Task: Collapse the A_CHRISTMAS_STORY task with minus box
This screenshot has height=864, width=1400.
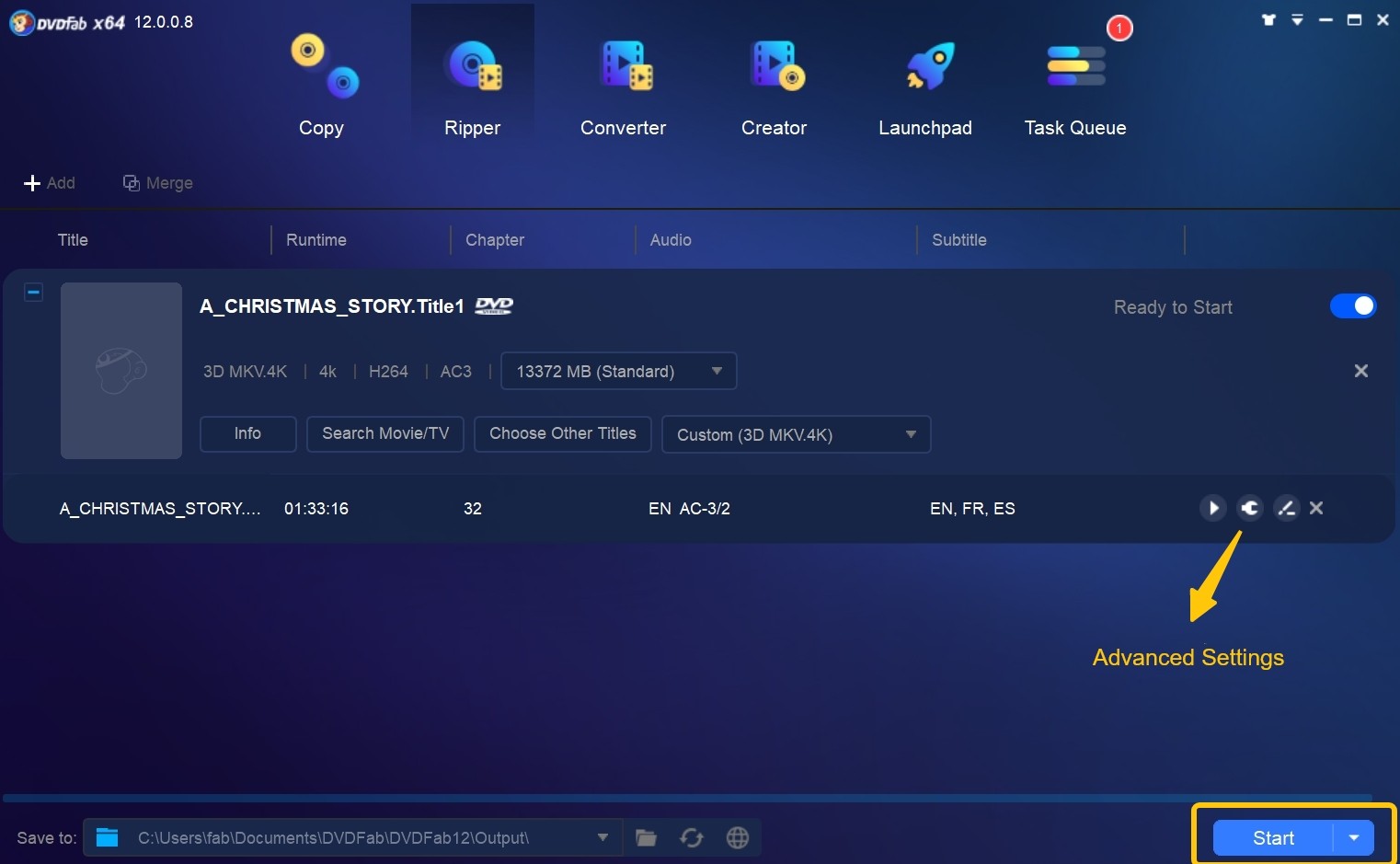Action: [x=33, y=293]
